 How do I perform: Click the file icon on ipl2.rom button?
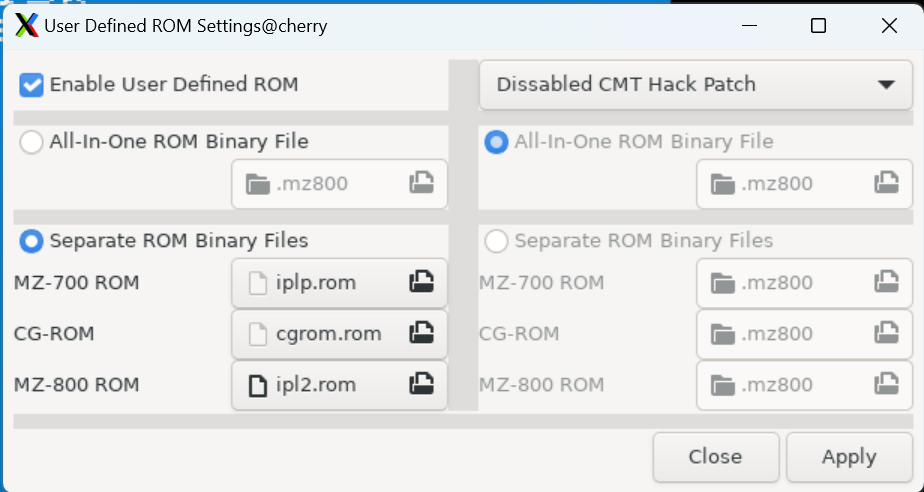tap(258, 385)
